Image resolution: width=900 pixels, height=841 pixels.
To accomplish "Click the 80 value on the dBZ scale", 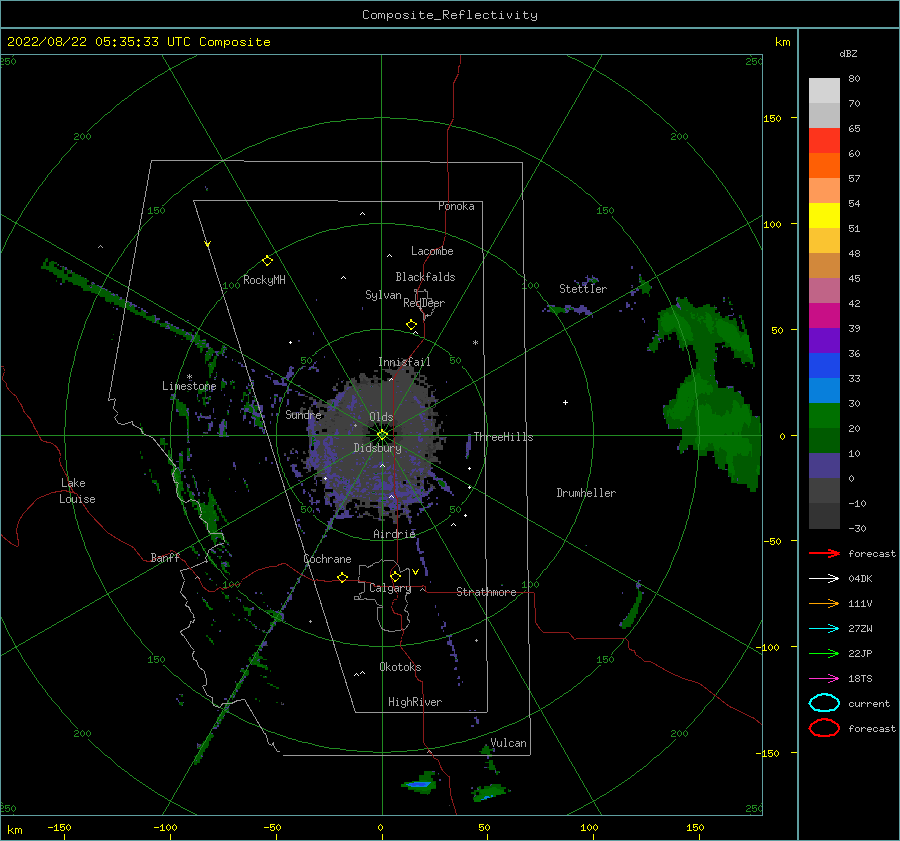I will coord(854,79).
